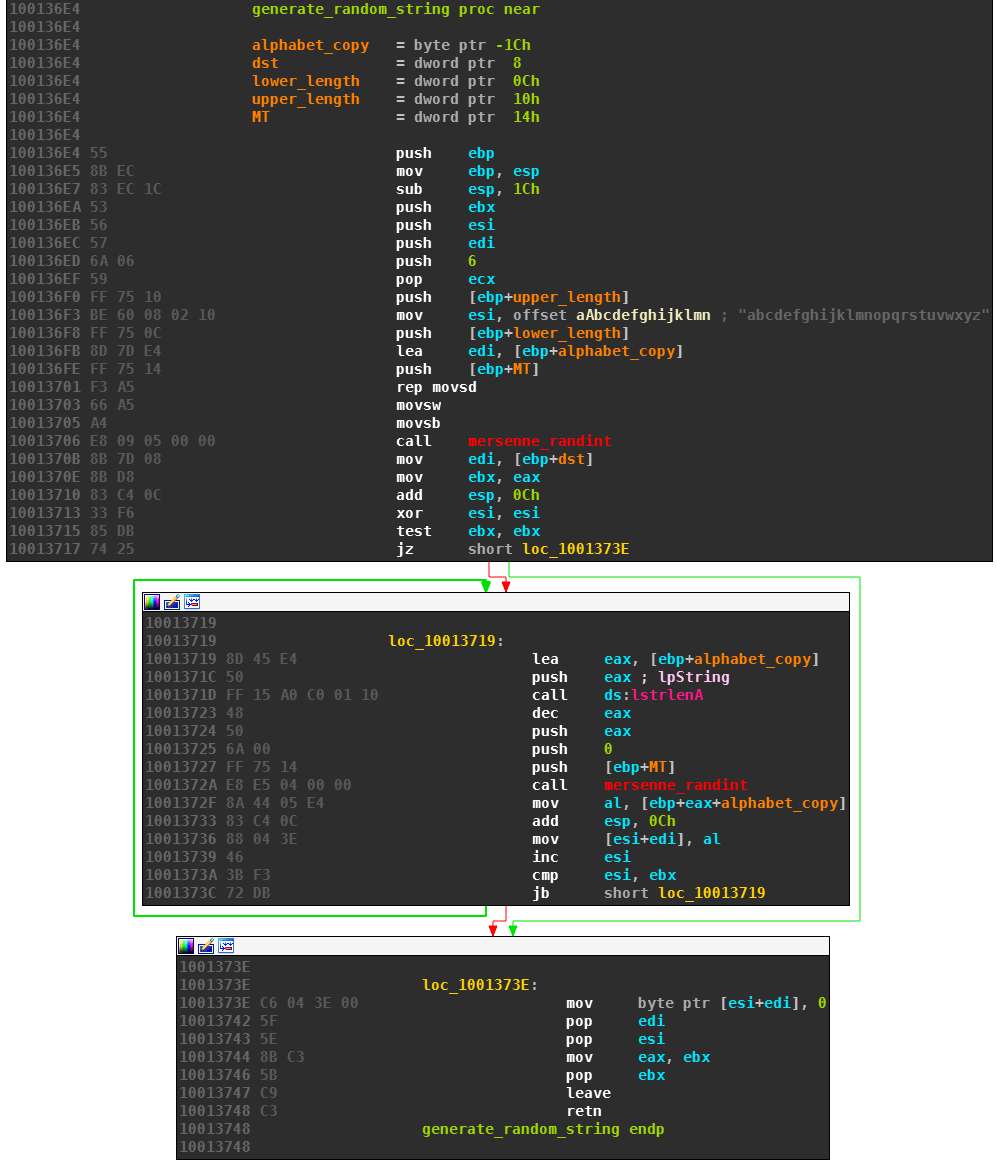
Task: Click the 'leave' instruction
Action: click(x=589, y=1093)
